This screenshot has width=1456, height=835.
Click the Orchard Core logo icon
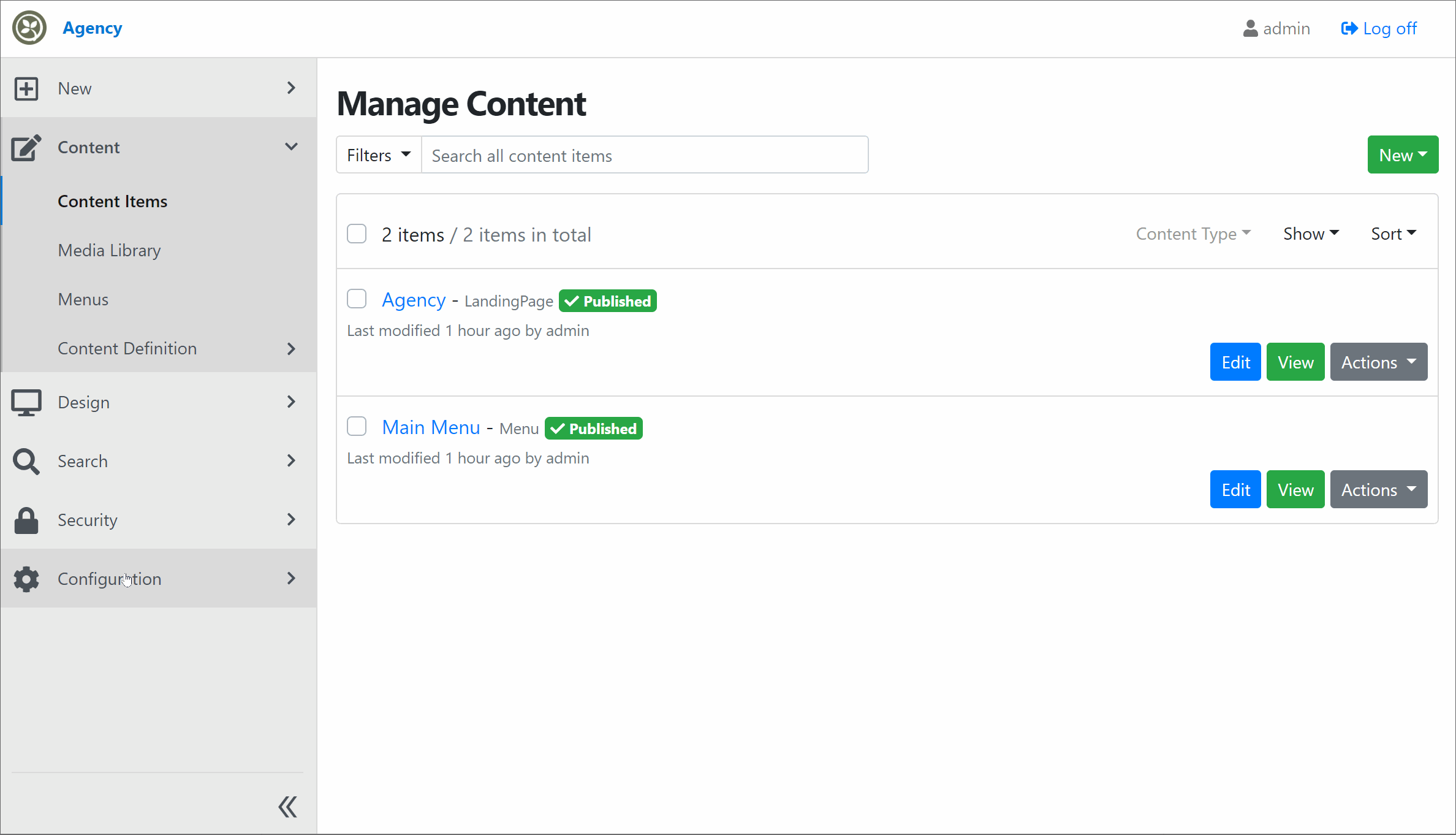(x=29, y=28)
